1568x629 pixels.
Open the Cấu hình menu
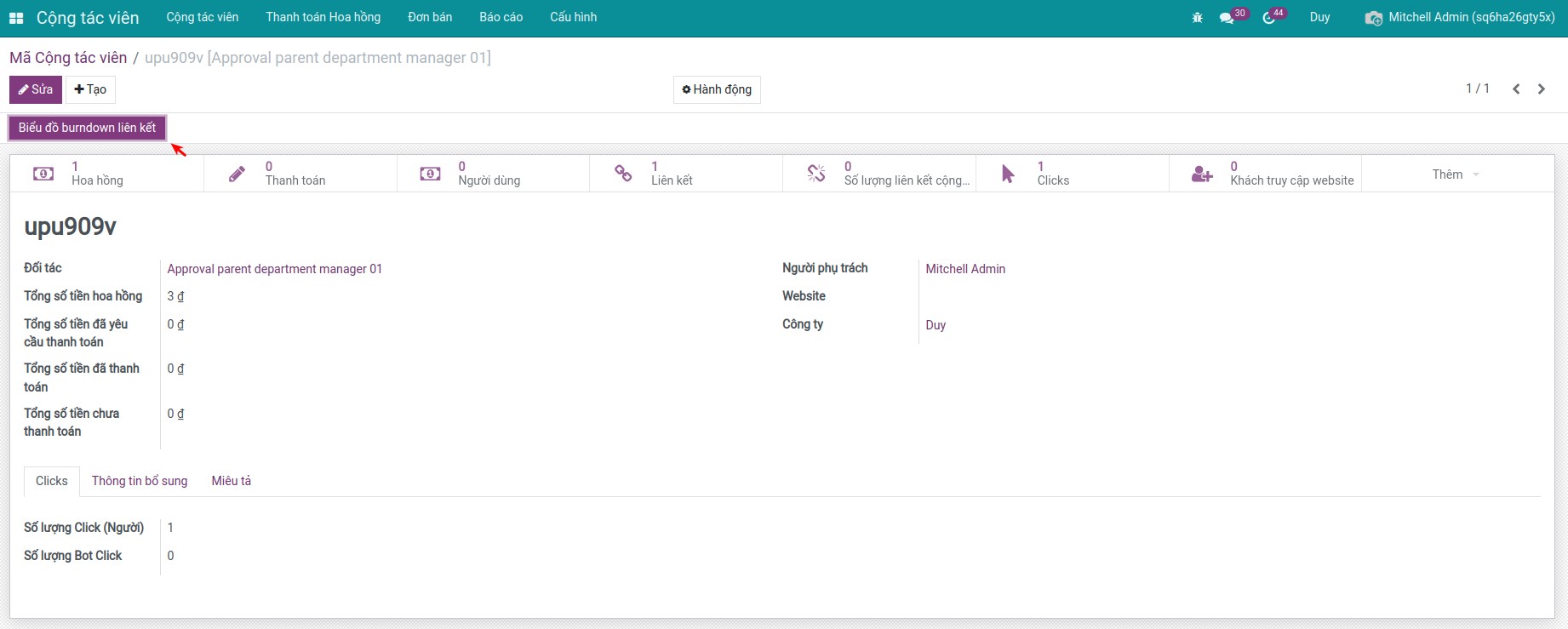(573, 17)
